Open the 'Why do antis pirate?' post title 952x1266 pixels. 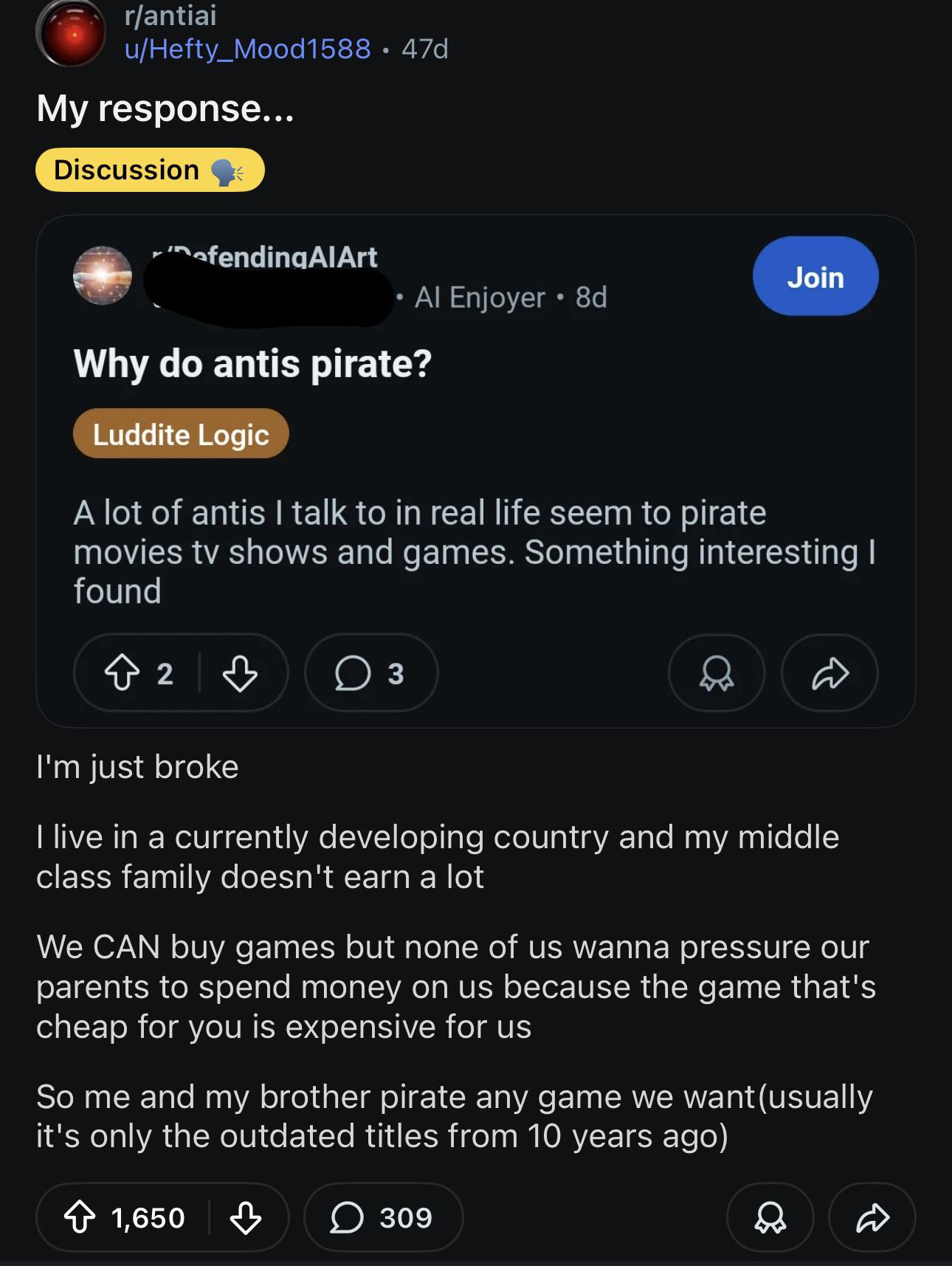pos(252,364)
